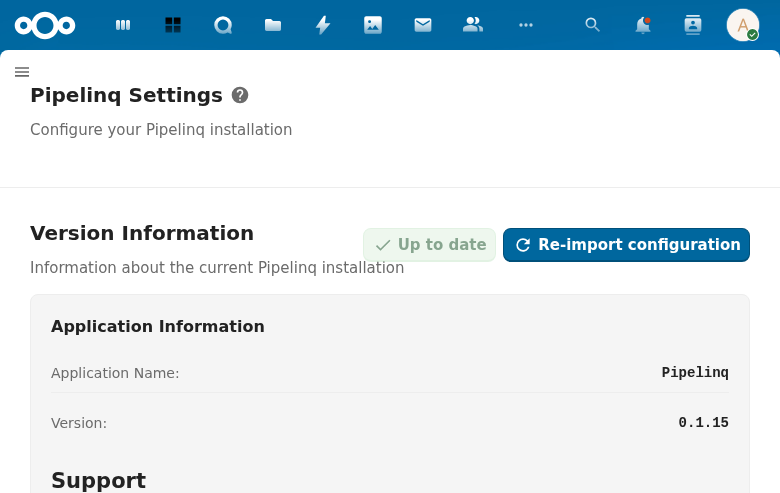Click the Application Name: label
Image resolution: width=780 pixels, height=493 pixels.
(115, 373)
